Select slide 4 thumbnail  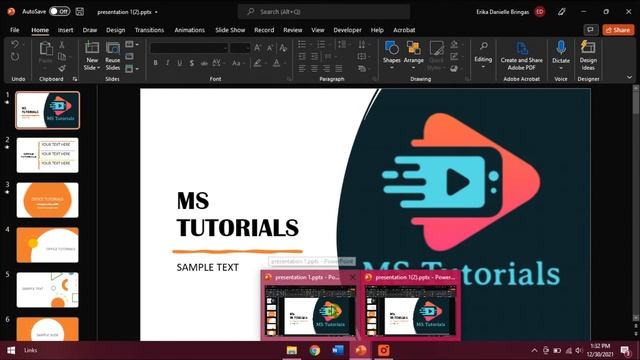tap(47, 245)
